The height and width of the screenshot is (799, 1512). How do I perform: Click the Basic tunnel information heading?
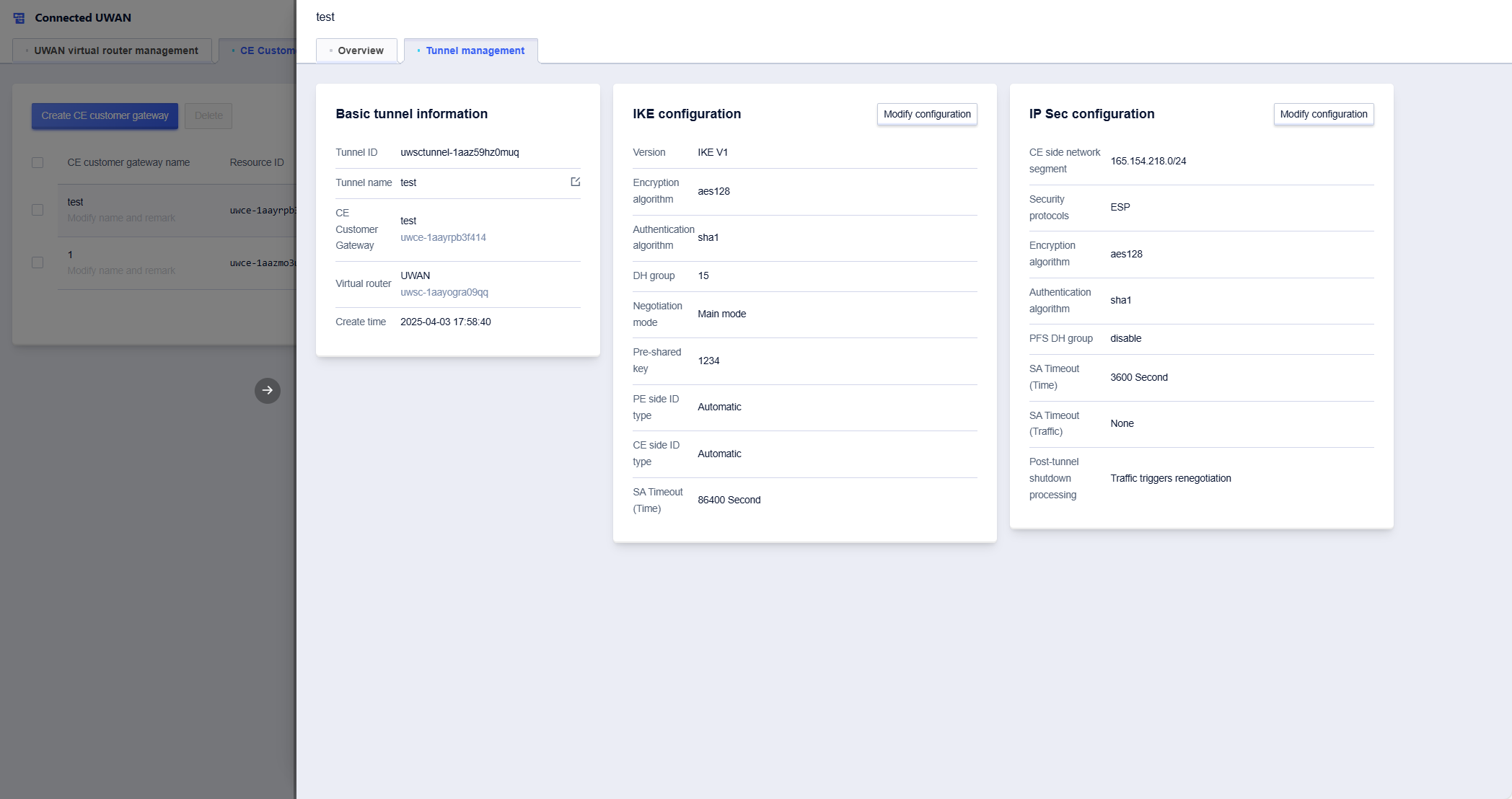411,114
